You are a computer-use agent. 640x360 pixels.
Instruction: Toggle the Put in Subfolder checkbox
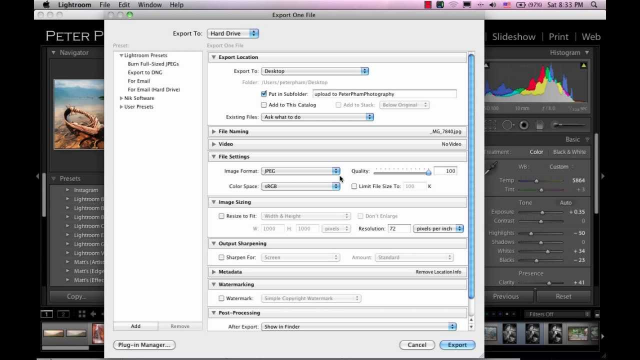pyautogui.click(x=264, y=94)
